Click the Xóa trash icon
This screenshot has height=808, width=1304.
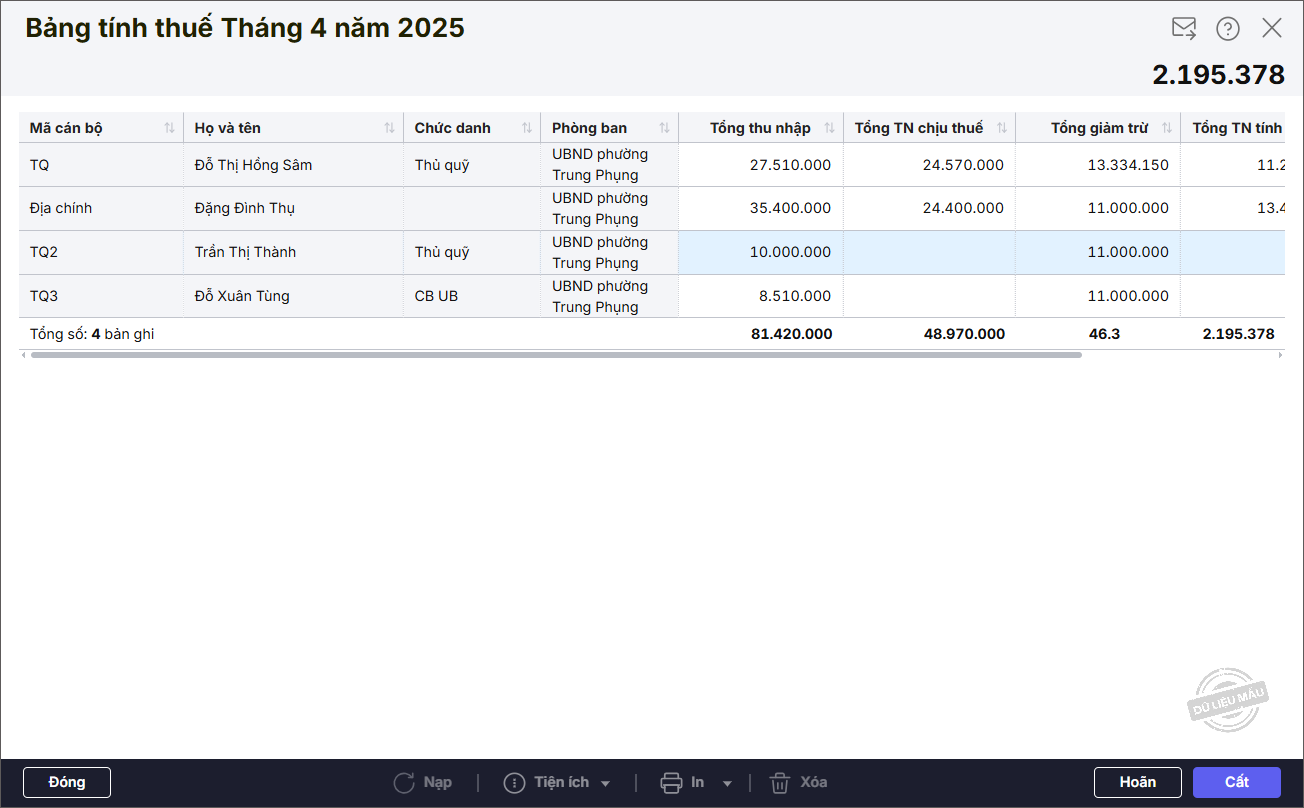tap(780, 783)
